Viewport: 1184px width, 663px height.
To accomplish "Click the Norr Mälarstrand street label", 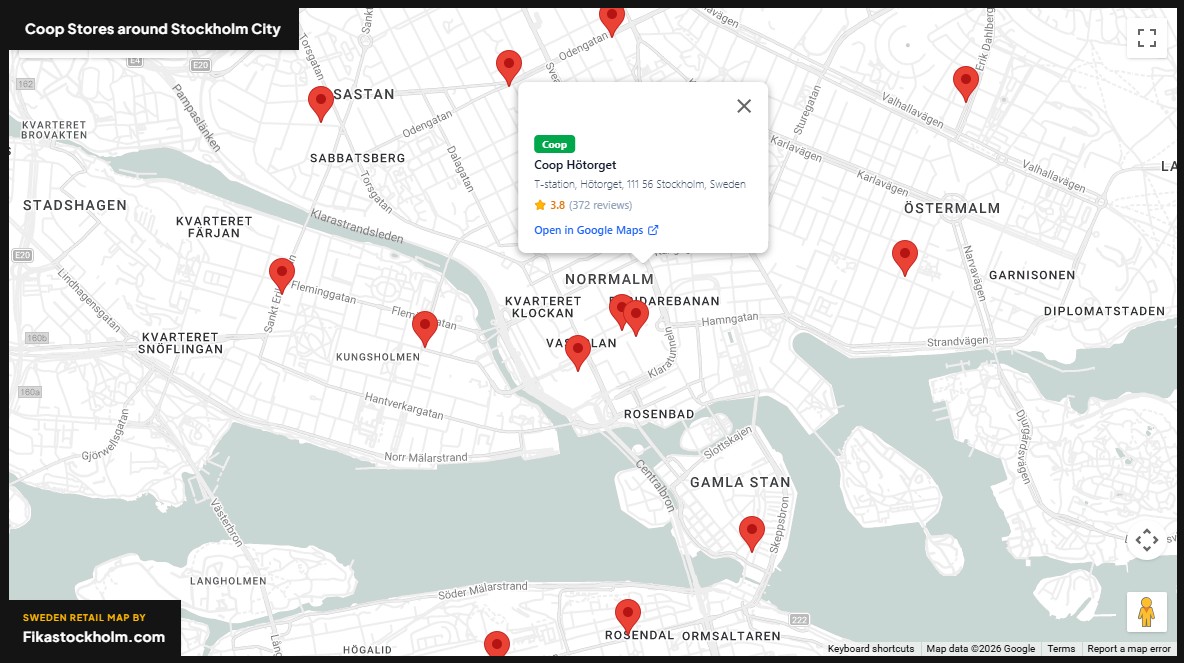I will pos(426,458).
